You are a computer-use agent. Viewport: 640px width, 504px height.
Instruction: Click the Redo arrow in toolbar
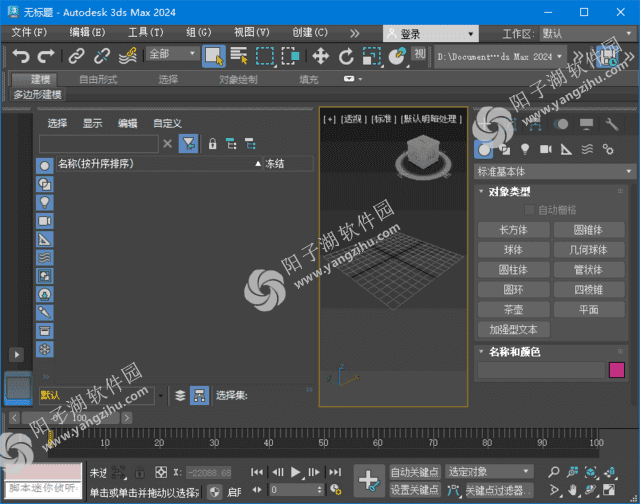pyautogui.click(x=46, y=56)
